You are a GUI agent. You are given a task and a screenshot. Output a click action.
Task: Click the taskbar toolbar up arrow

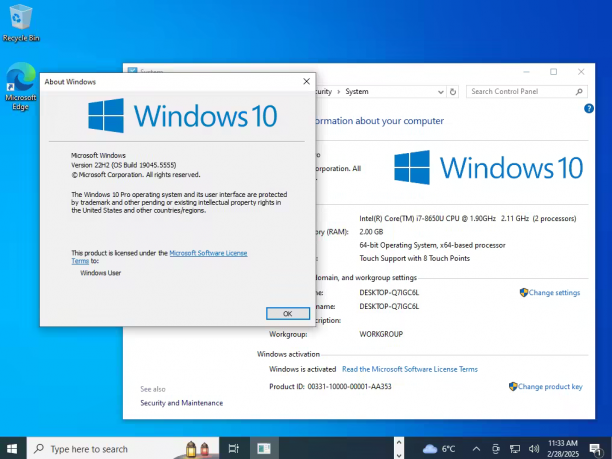399,442
